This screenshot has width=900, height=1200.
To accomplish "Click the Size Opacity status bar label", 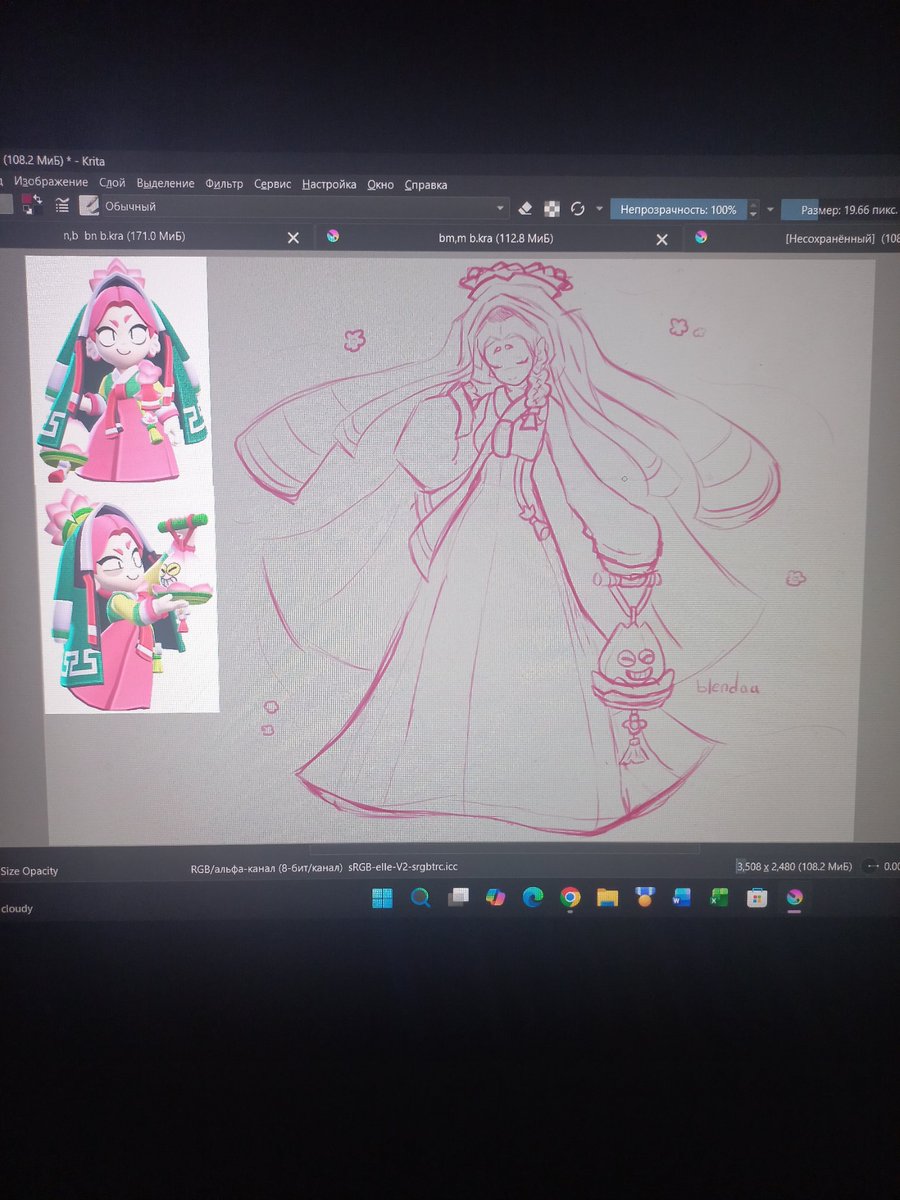I will [29, 870].
